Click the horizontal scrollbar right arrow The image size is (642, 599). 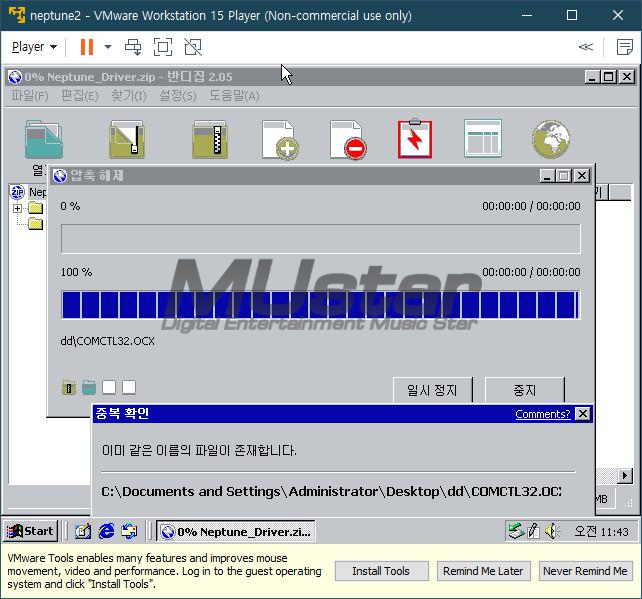[624, 476]
